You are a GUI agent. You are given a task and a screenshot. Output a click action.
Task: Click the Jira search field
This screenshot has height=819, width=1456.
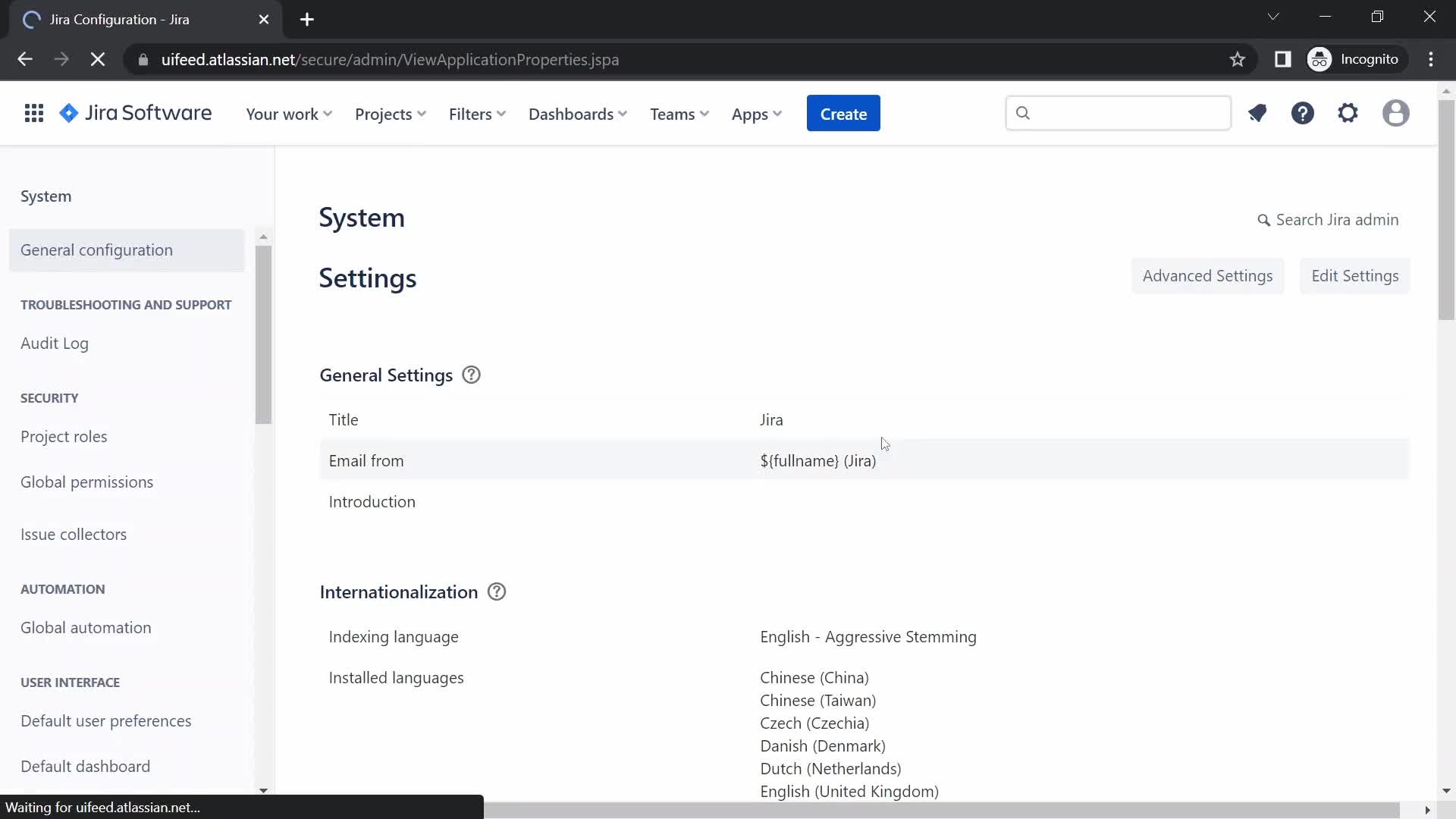coord(1119,113)
